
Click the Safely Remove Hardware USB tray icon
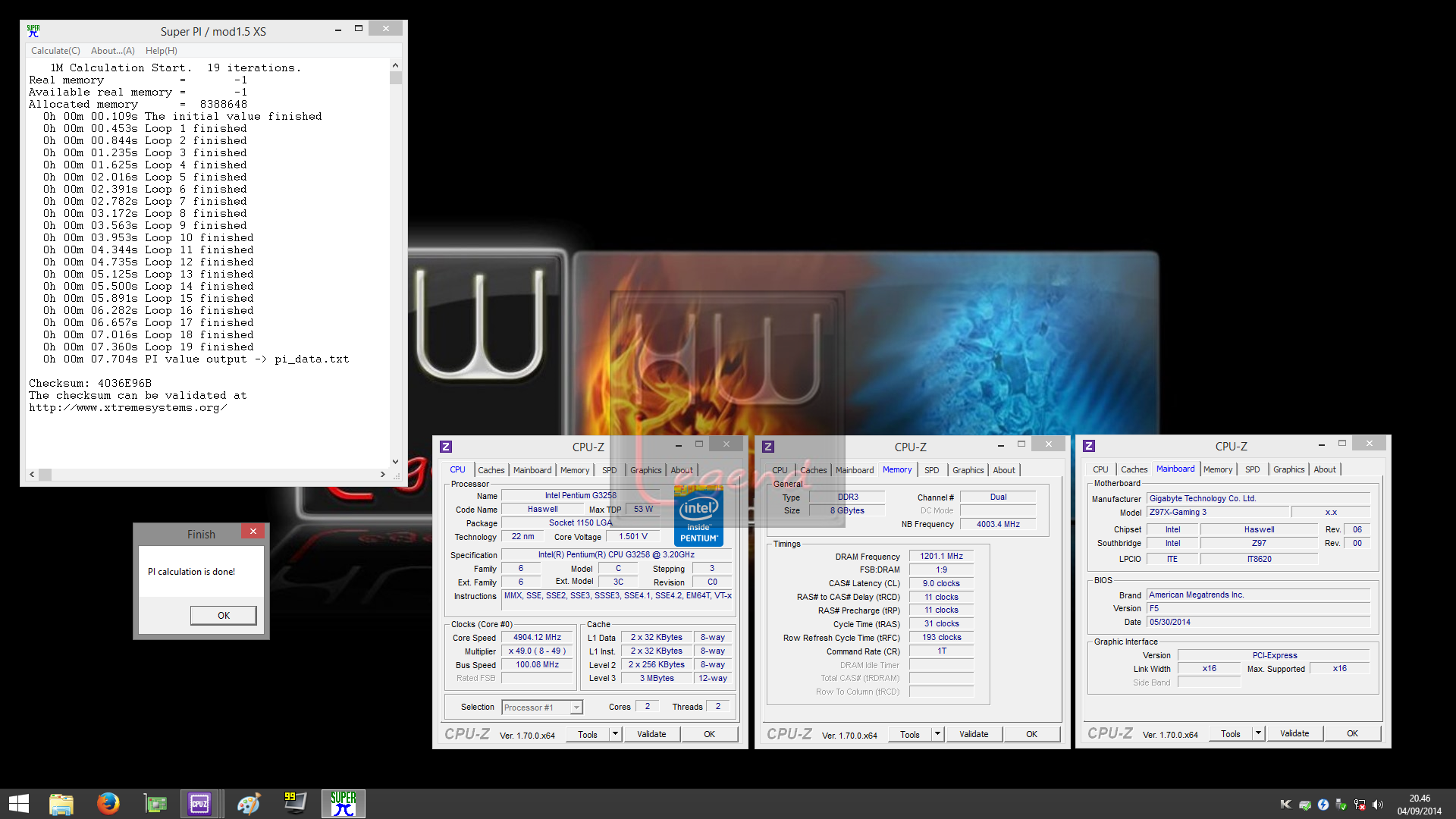pyautogui.click(x=1341, y=805)
